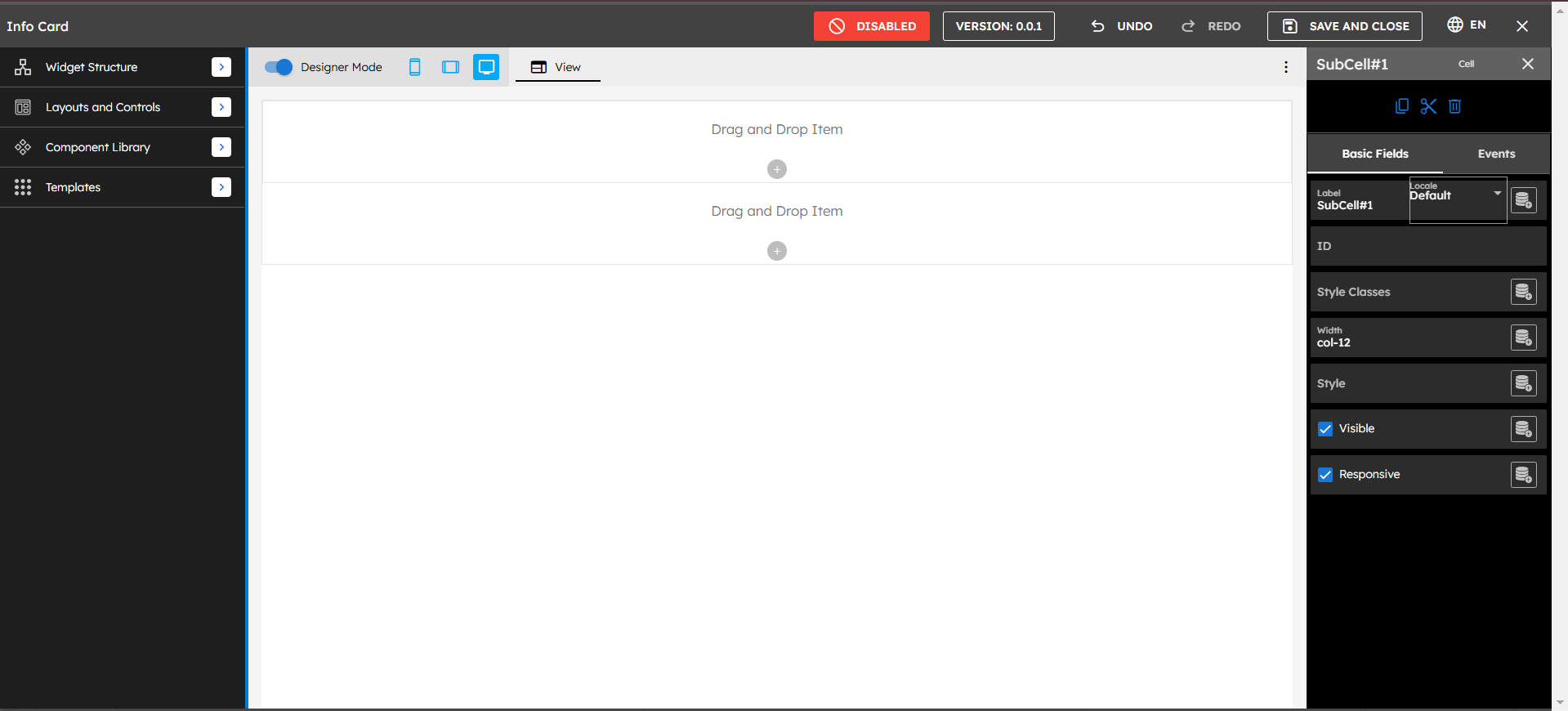Screen dimensions: 1568x711
Task: Click the VERSION: 0.0.1 button
Action: (x=998, y=26)
